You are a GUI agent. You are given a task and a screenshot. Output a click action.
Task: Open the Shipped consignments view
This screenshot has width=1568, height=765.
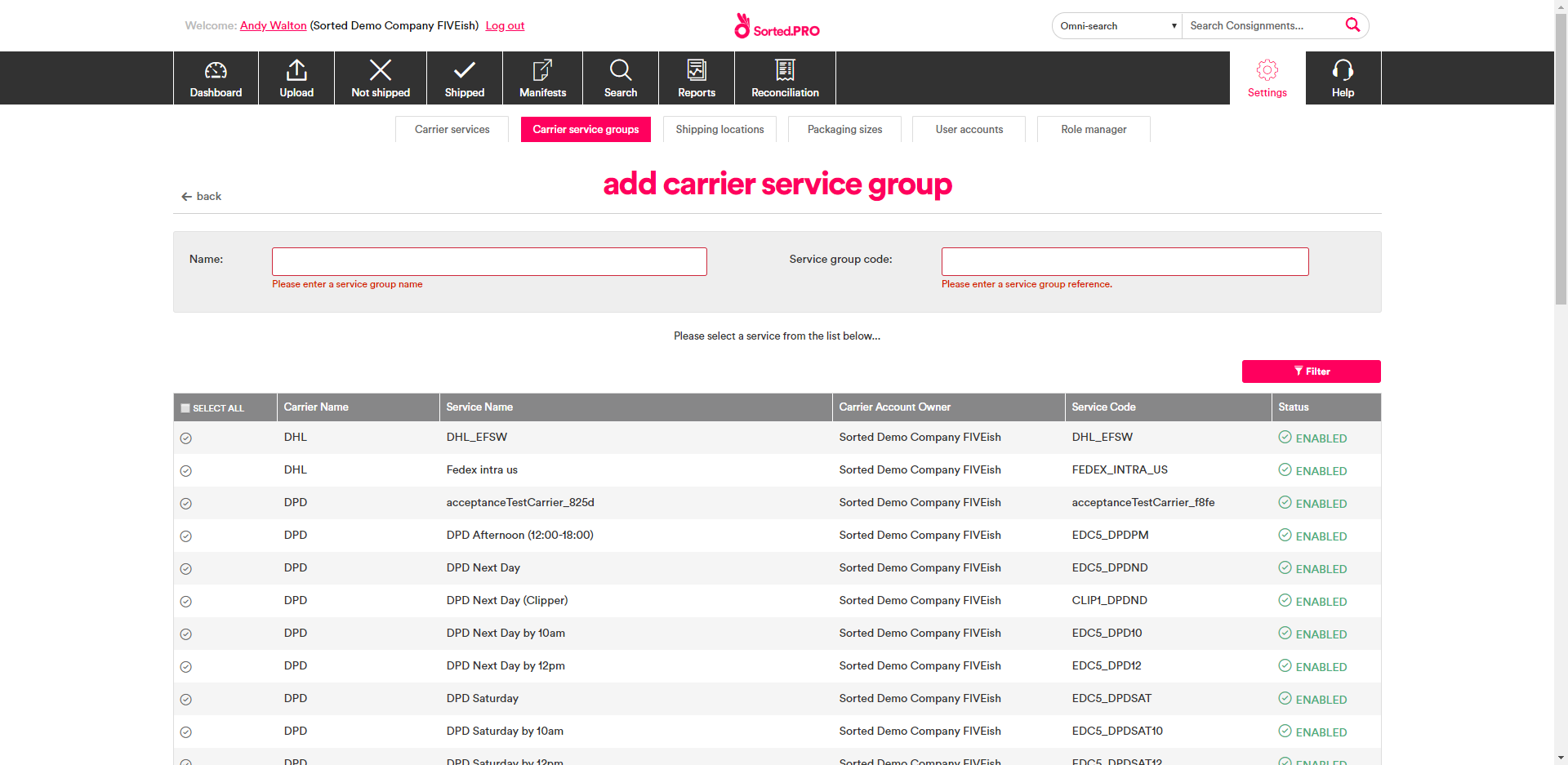pos(464,78)
